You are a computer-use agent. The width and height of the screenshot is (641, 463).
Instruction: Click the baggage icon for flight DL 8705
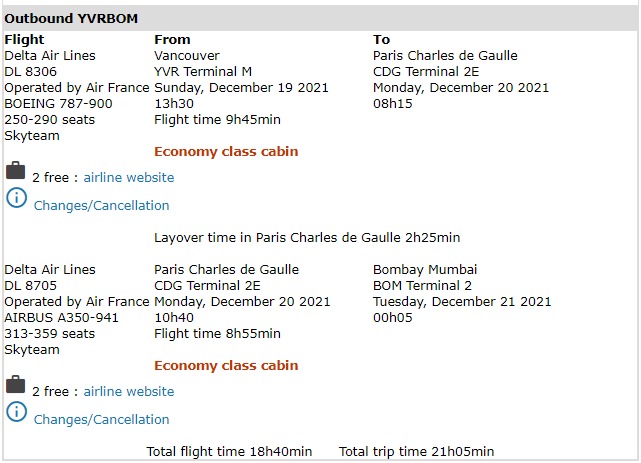click(15, 386)
